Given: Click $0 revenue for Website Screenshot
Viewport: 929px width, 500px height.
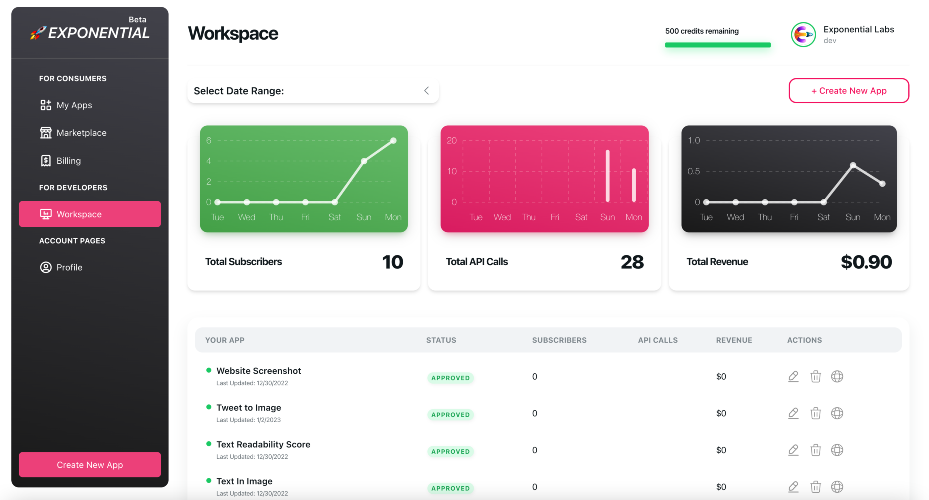Looking at the screenshot, I should pyautogui.click(x=721, y=376).
